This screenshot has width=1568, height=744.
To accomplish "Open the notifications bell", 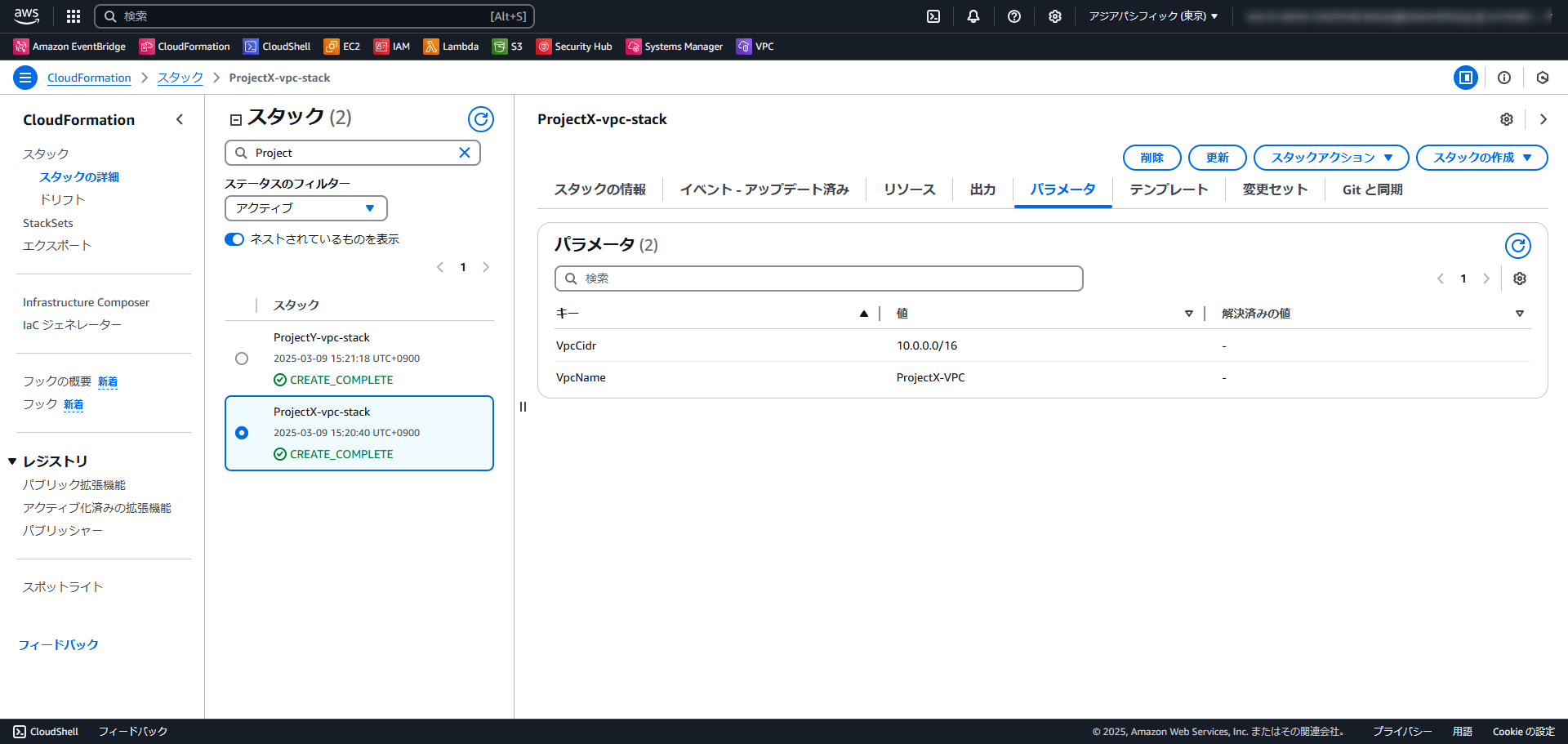I will point(973,16).
